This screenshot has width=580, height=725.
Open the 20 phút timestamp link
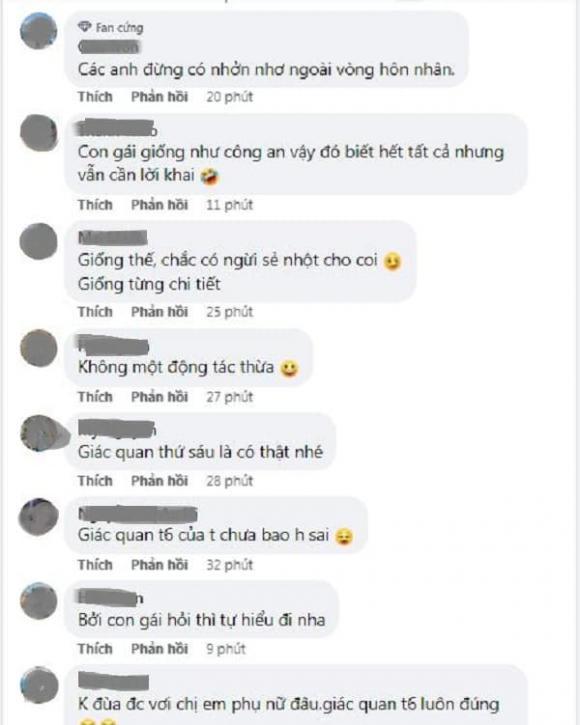point(230,97)
